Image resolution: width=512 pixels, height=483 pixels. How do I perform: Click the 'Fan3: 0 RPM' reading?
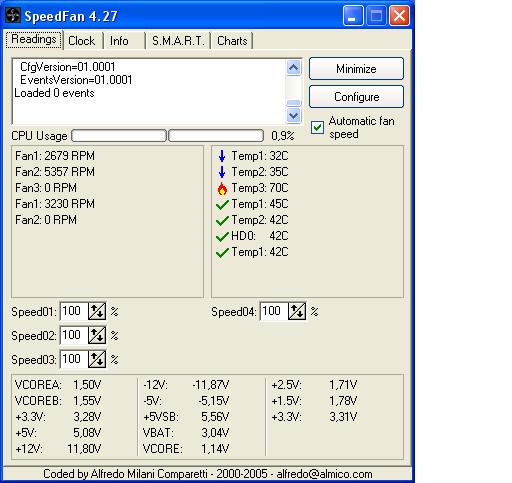pos(46,188)
